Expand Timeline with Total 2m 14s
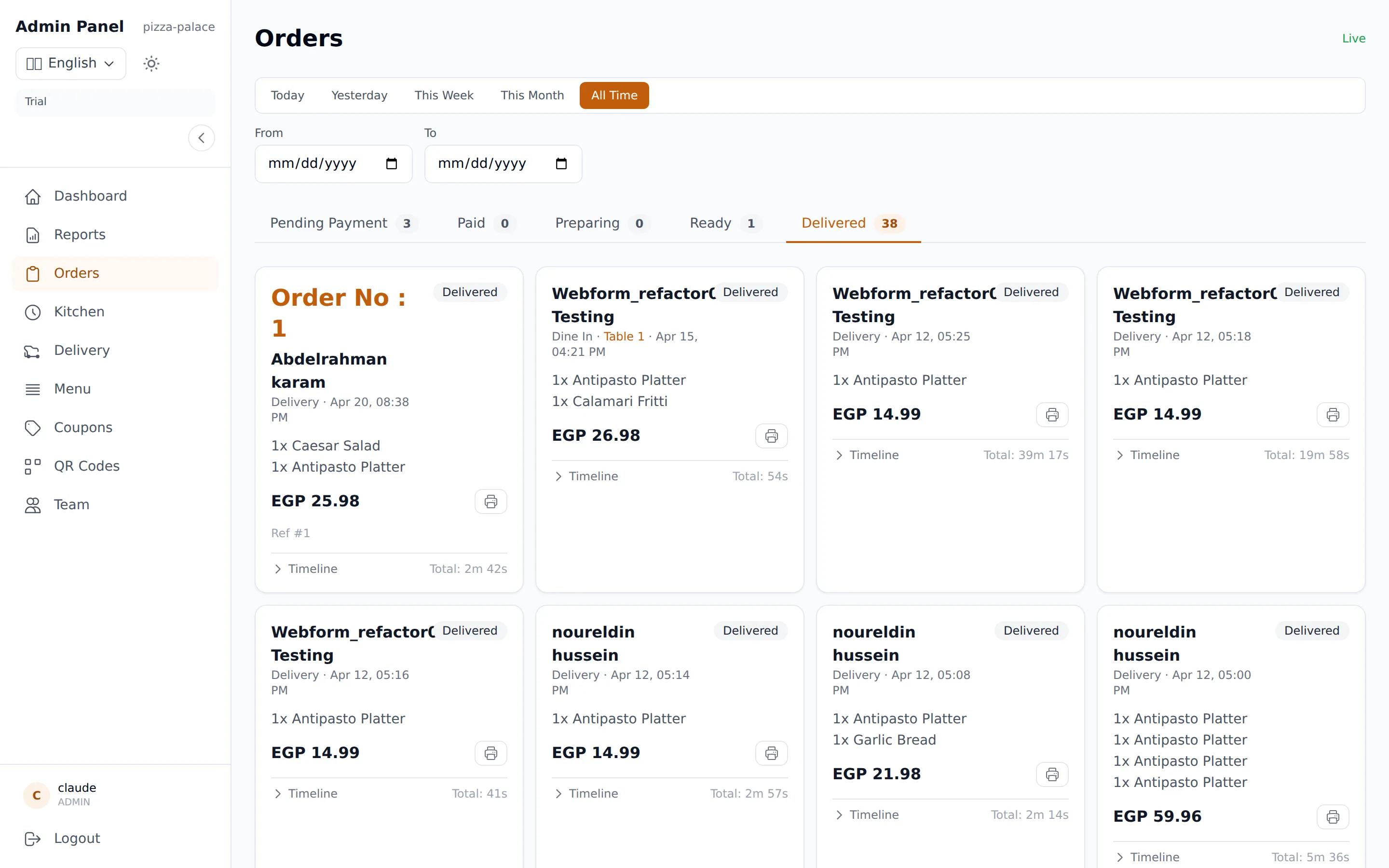 (x=867, y=815)
